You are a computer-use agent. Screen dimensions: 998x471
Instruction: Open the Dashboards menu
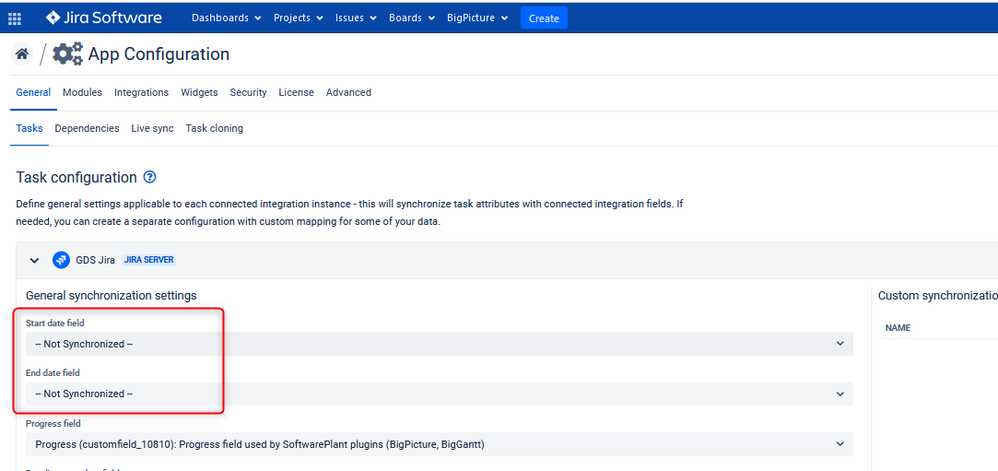pyautogui.click(x=227, y=18)
